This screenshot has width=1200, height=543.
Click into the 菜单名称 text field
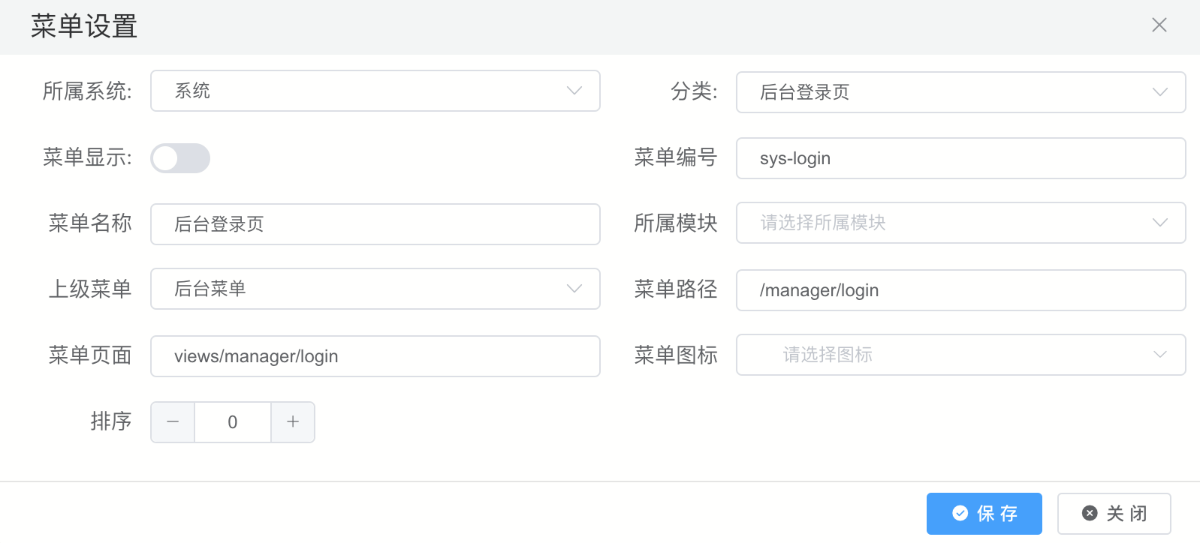pos(375,224)
